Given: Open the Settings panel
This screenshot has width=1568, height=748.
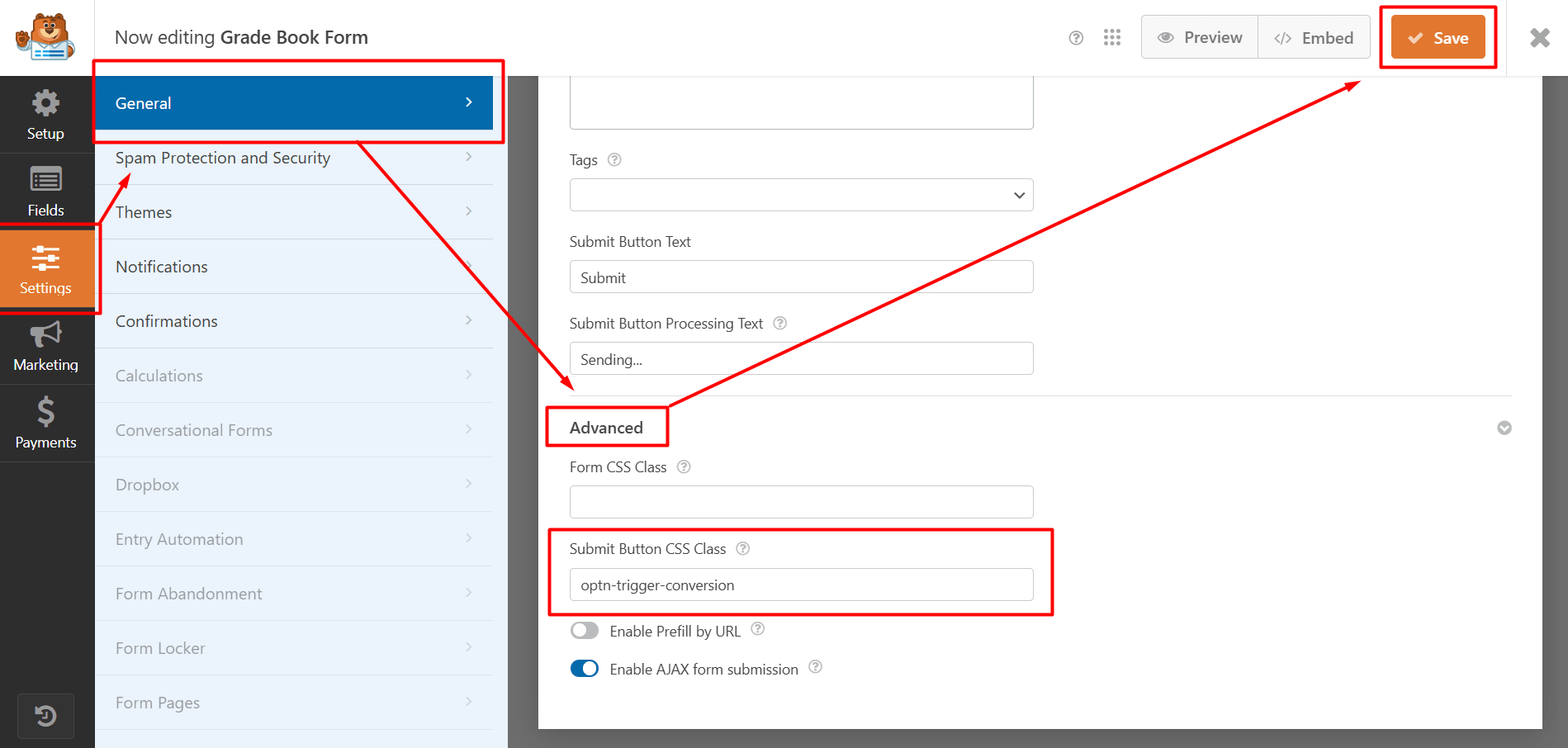Looking at the screenshot, I should click(x=46, y=269).
